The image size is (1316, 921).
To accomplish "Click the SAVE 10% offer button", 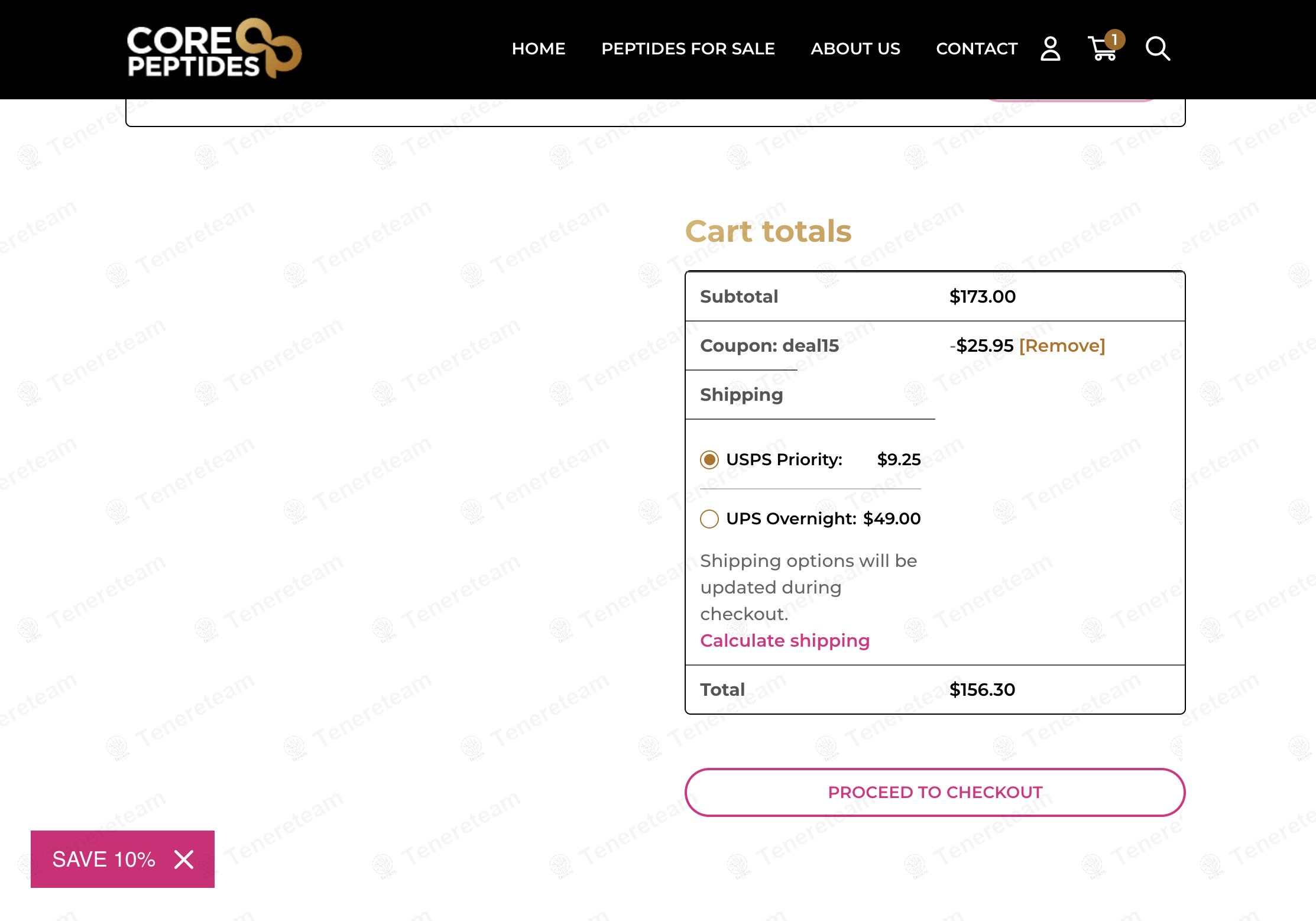I will tap(103, 859).
